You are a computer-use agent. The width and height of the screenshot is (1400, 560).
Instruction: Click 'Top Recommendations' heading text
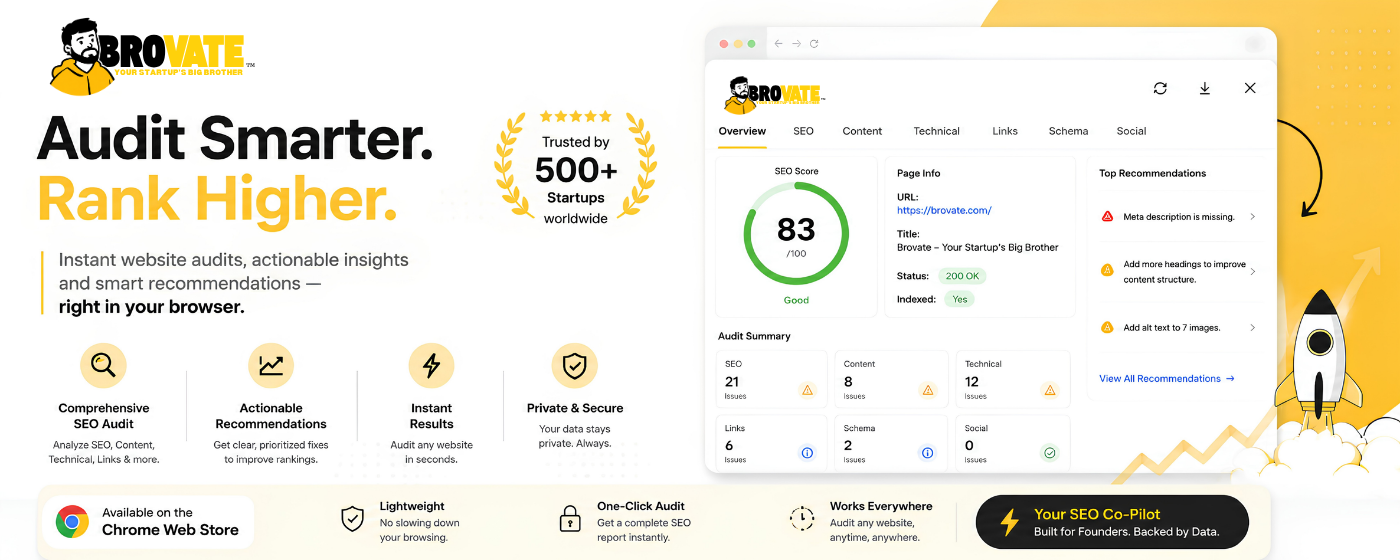click(1152, 173)
